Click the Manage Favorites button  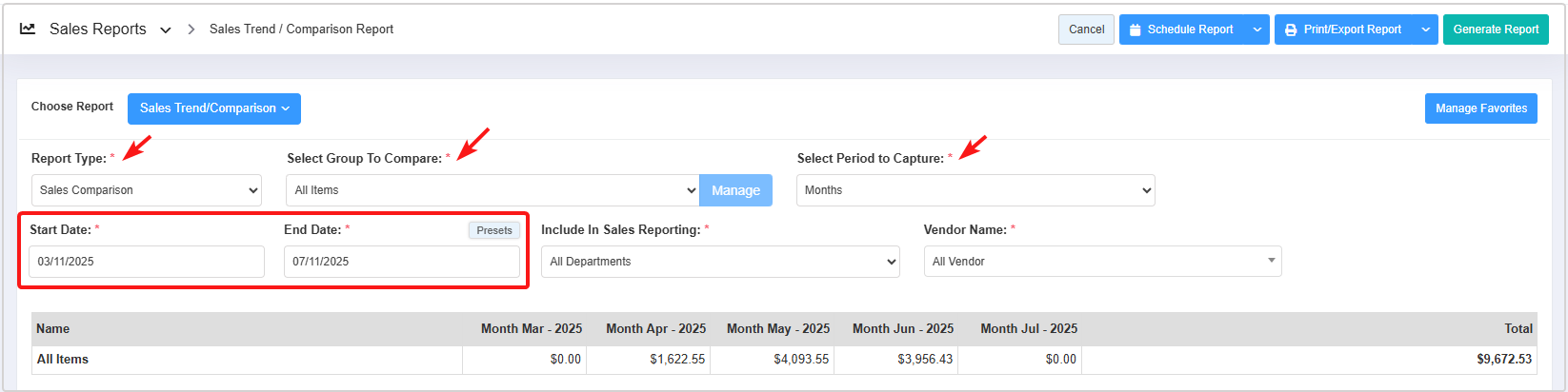(x=1481, y=108)
